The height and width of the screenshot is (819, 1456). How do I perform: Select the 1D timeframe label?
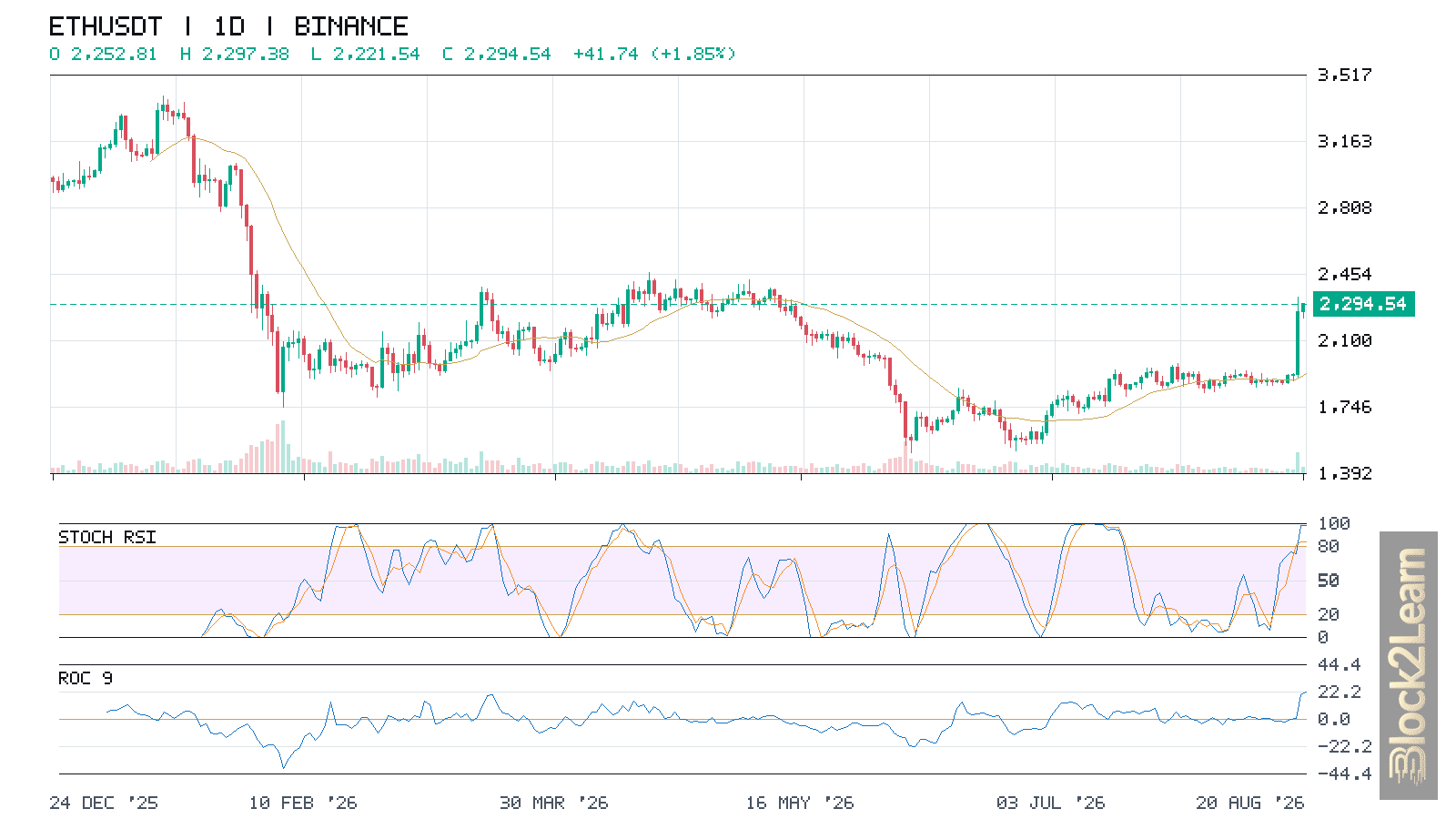click(x=229, y=26)
